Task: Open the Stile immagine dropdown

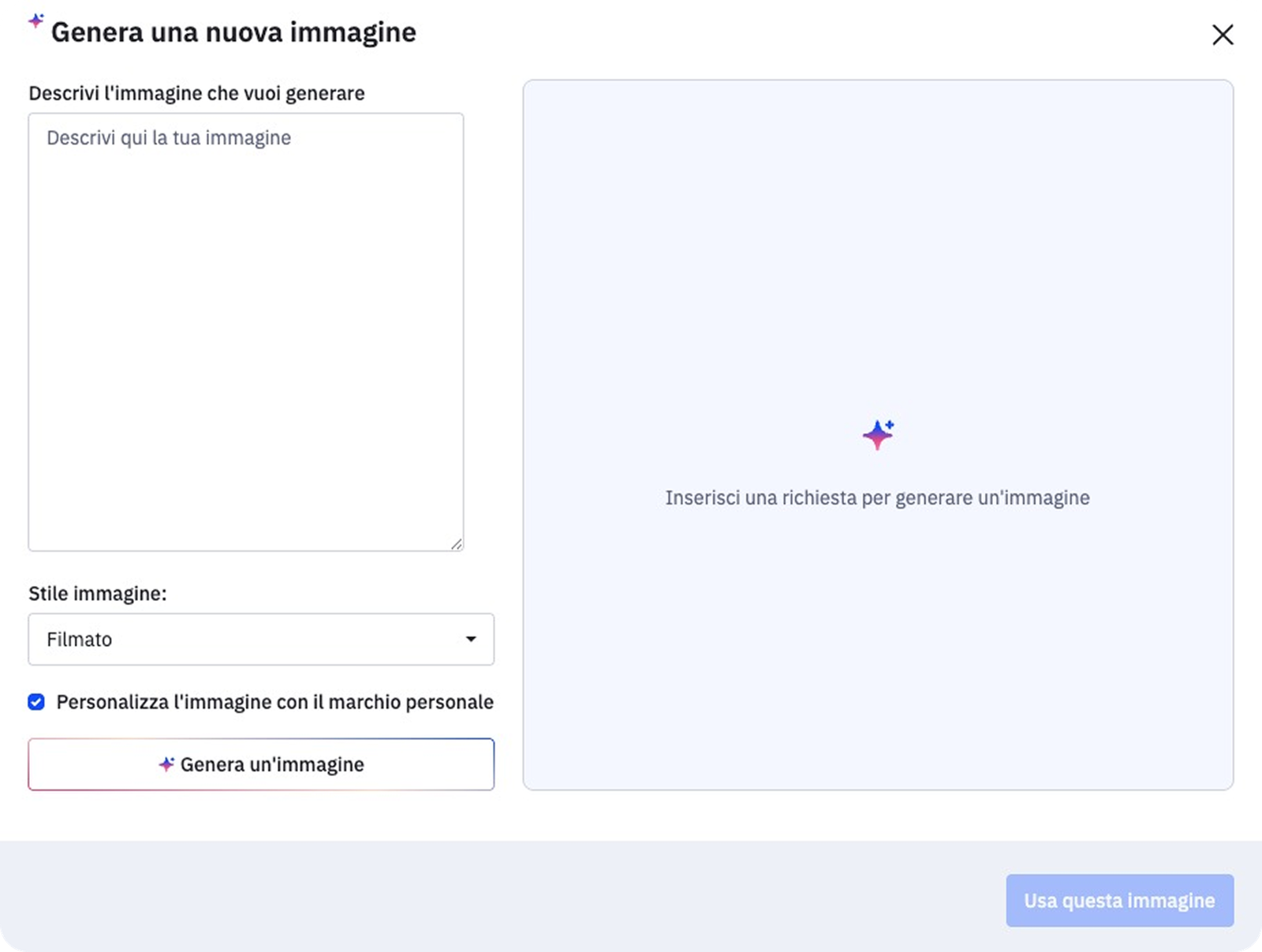Action: (260, 639)
